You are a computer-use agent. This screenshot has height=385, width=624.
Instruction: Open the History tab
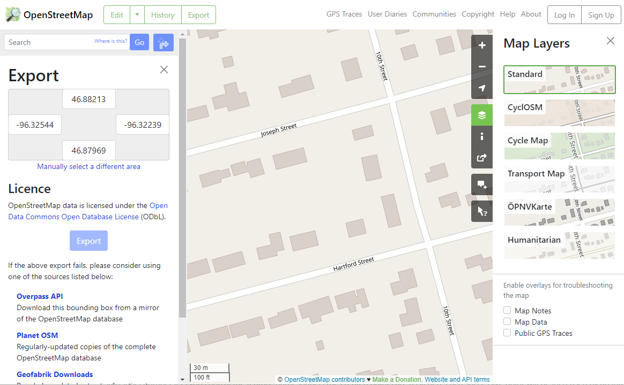click(x=163, y=15)
